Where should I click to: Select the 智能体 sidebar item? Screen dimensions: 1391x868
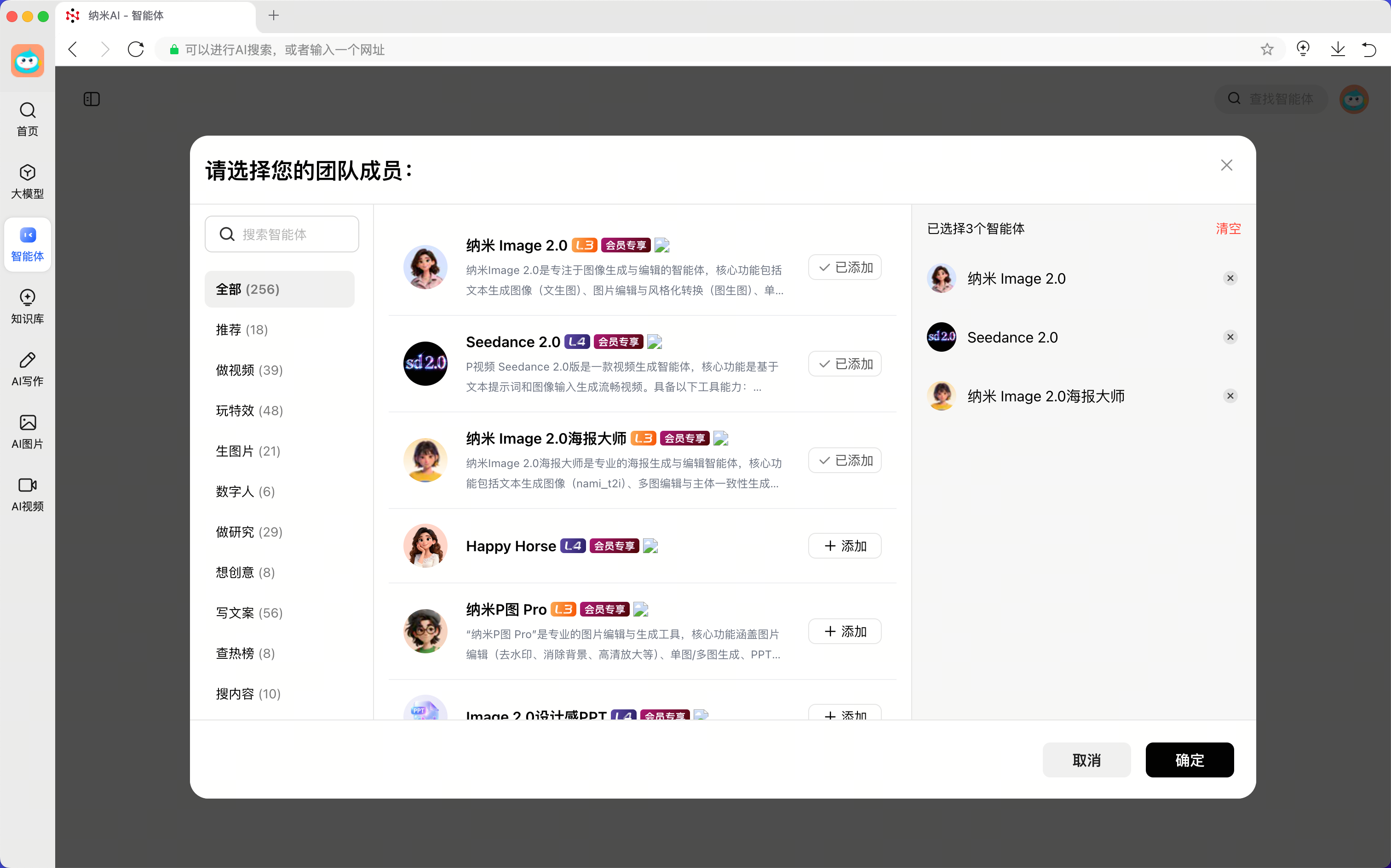point(28,245)
